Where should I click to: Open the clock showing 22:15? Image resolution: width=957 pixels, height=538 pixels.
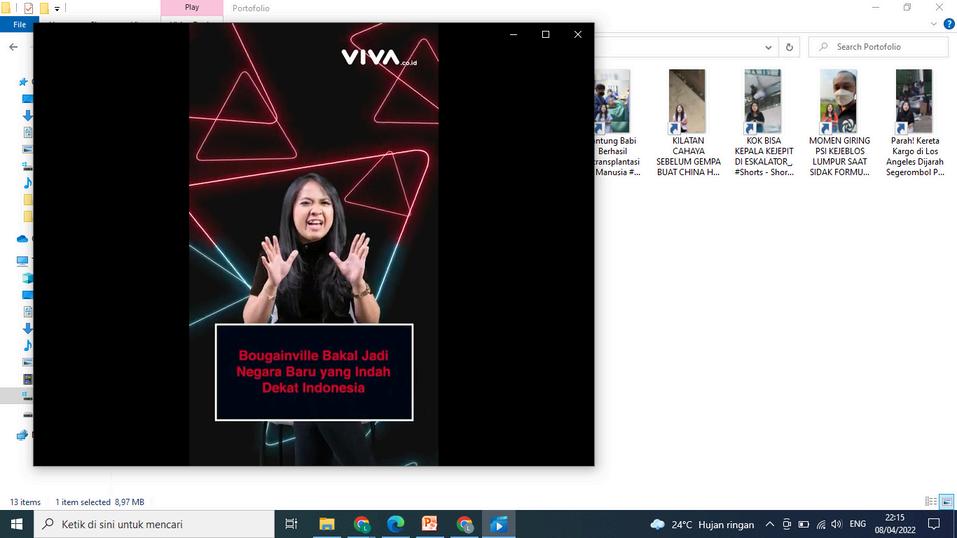895,524
